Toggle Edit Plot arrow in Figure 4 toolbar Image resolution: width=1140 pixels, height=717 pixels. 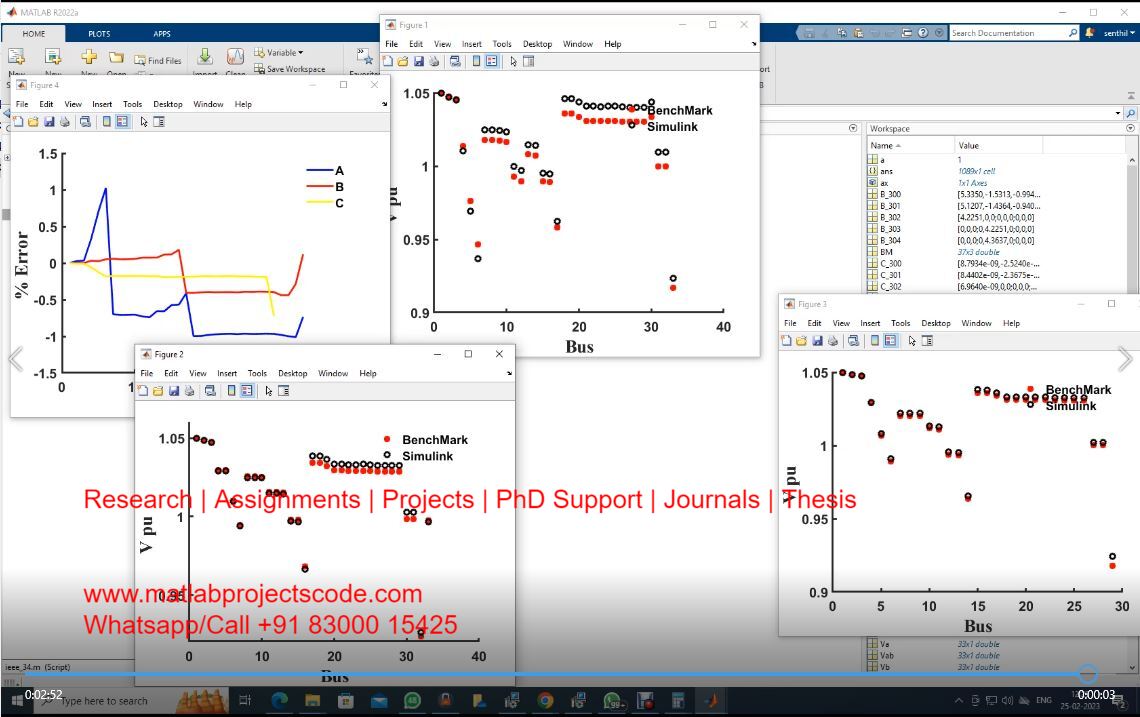coord(144,122)
